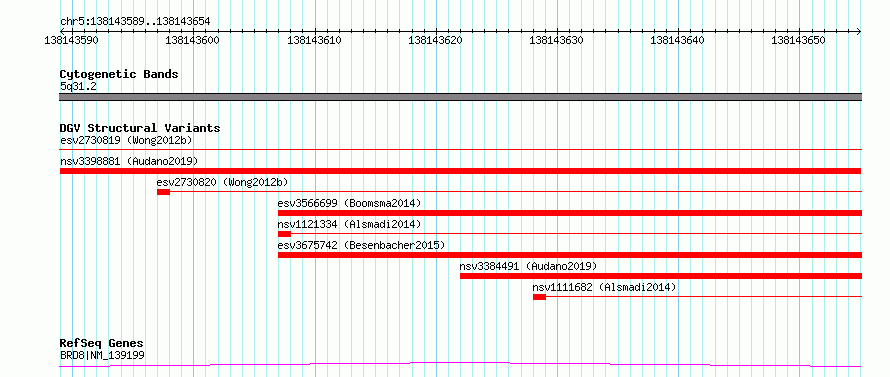Select the nsv3398881 (Audano2019) thick red bar
This screenshot has height=377, width=890.
point(460,171)
